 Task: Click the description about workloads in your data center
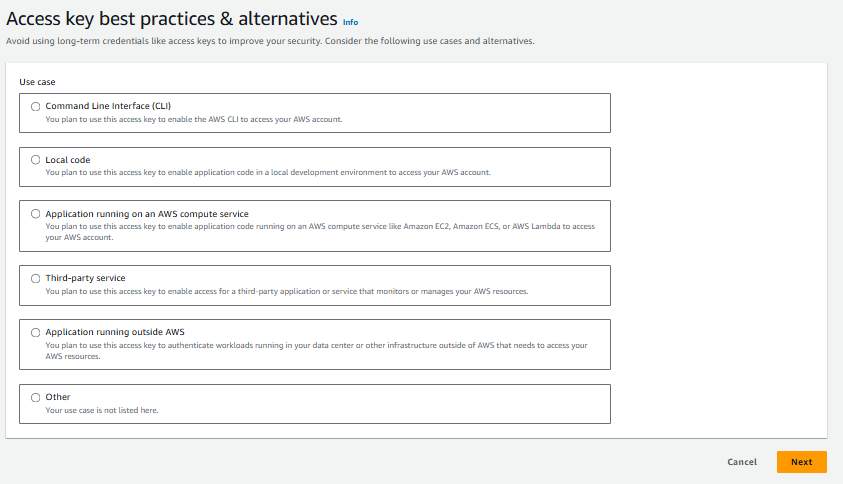coord(316,351)
